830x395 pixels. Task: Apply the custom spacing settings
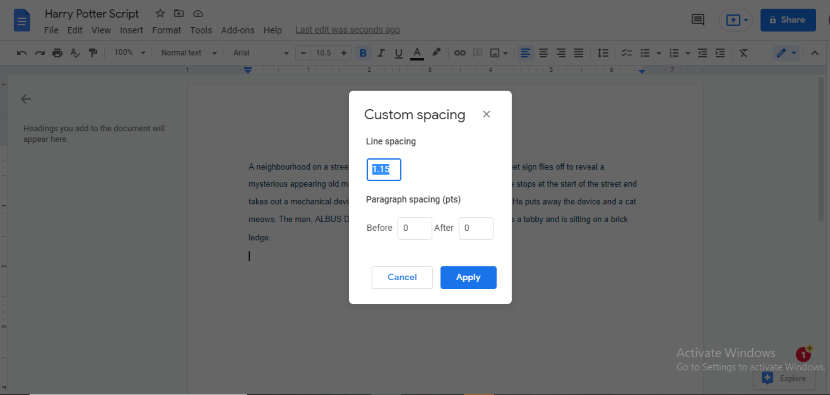click(x=468, y=277)
